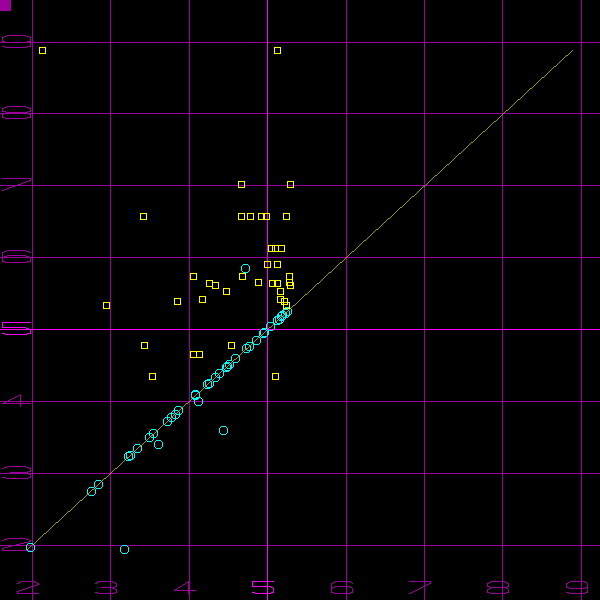Click the yellow square at far left of y-level 6.5 row

coord(143,216)
